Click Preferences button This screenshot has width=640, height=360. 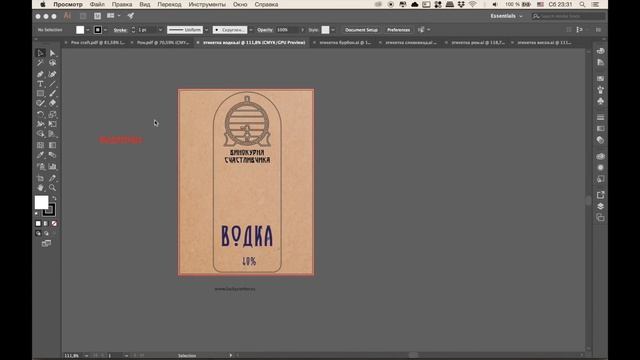[x=398, y=30]
